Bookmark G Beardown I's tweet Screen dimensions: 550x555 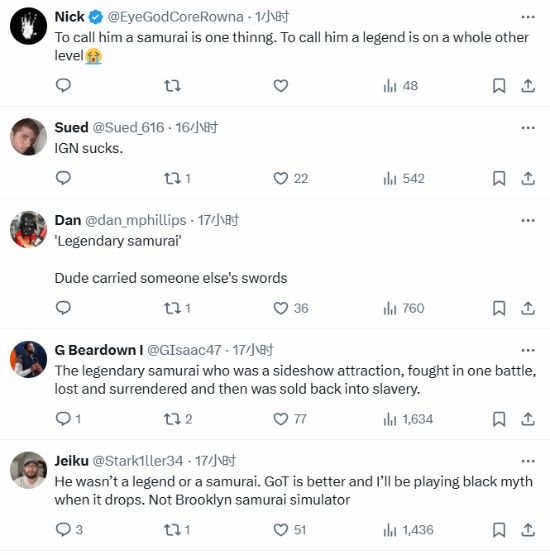(499, 419)
